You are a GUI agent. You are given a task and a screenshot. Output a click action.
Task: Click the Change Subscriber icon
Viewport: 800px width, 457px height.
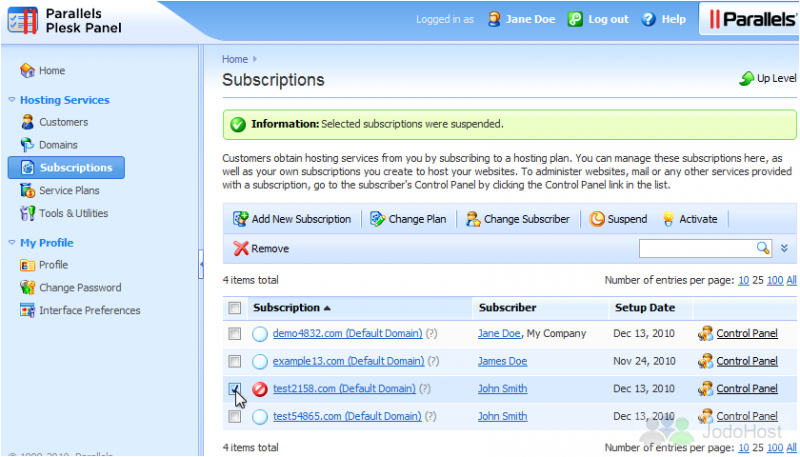tap(473, 219)
